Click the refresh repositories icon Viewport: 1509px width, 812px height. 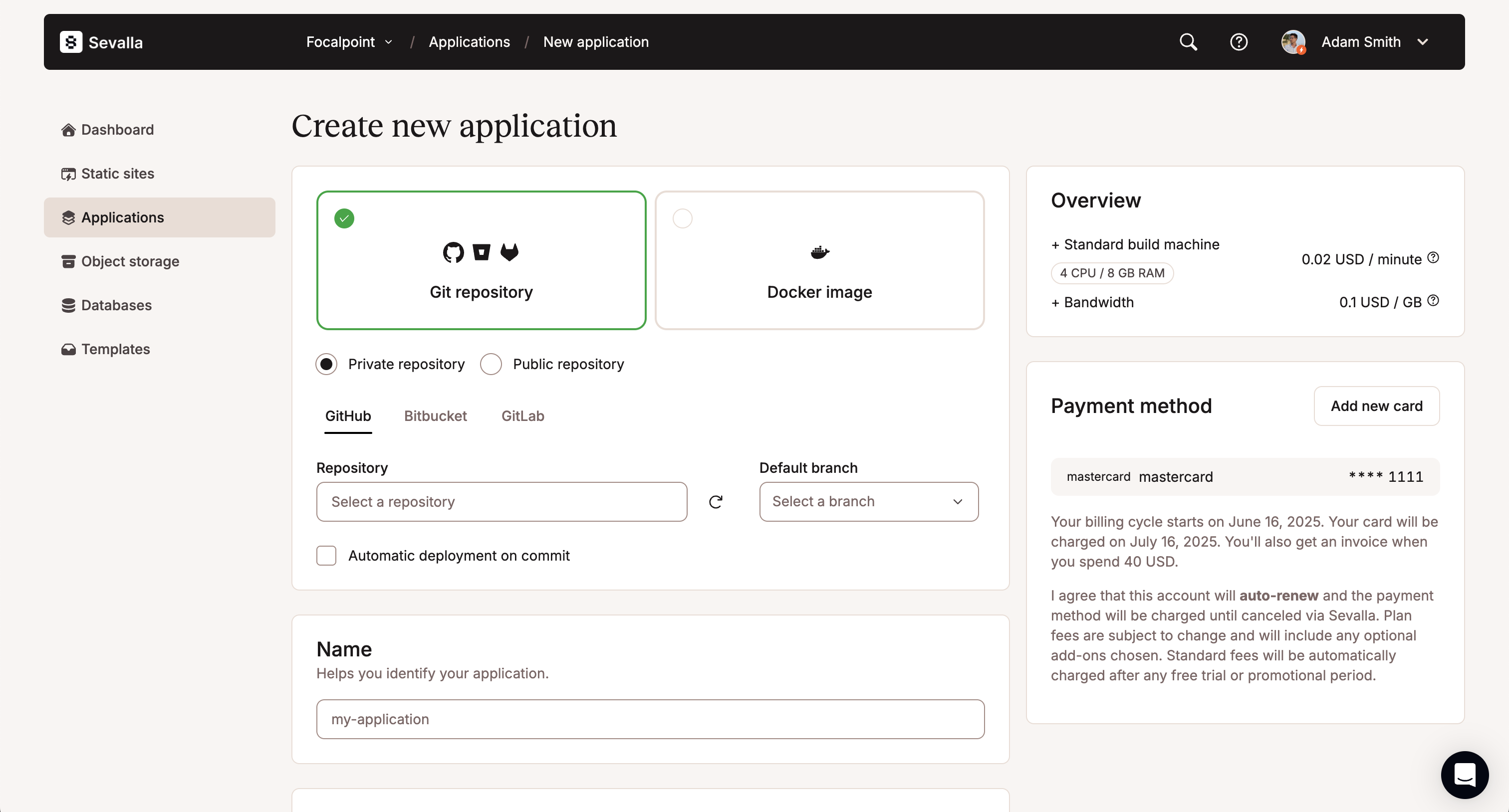715,502
